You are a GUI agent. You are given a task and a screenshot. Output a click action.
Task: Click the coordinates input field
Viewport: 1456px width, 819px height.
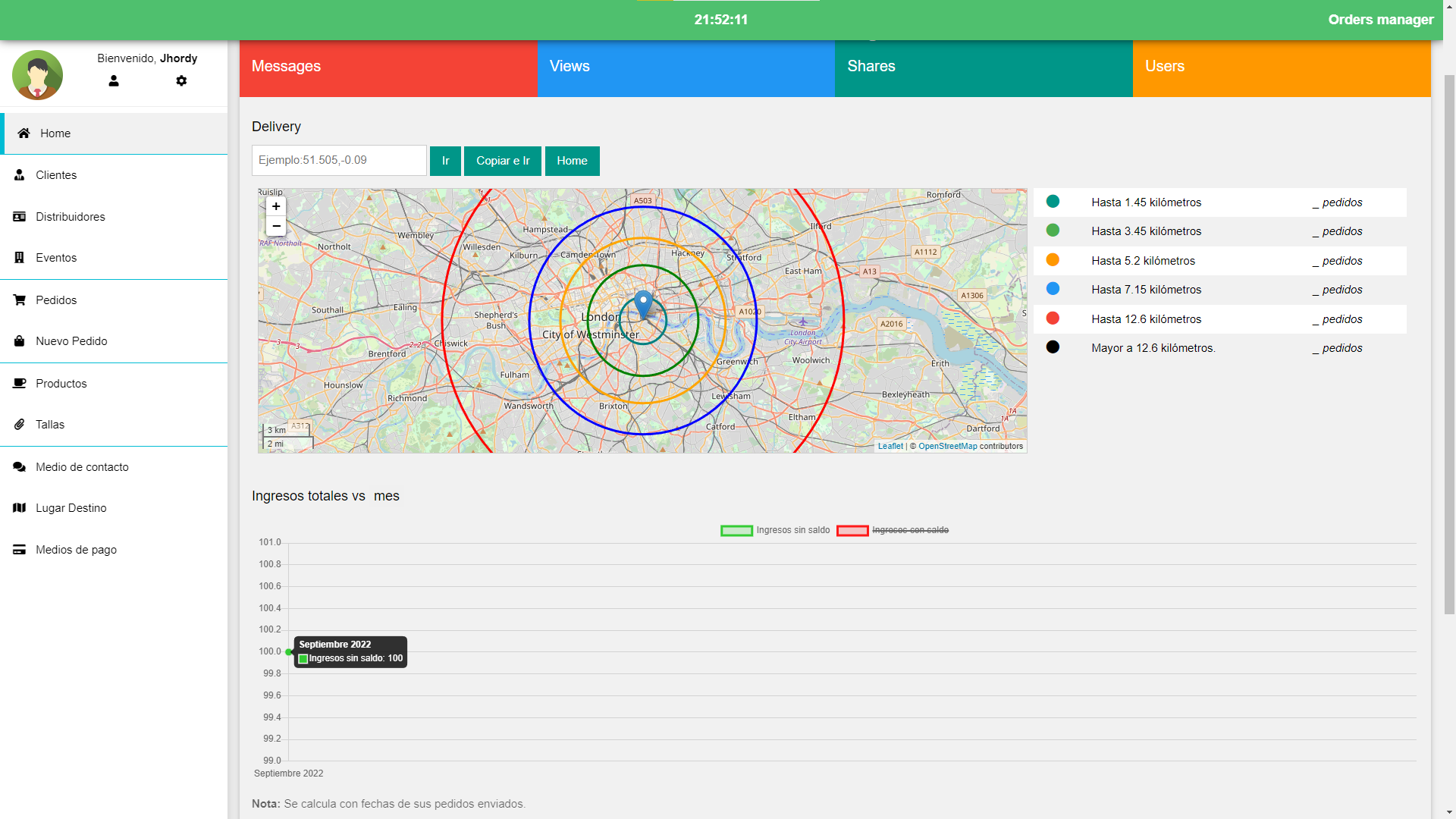click(339, 160)
